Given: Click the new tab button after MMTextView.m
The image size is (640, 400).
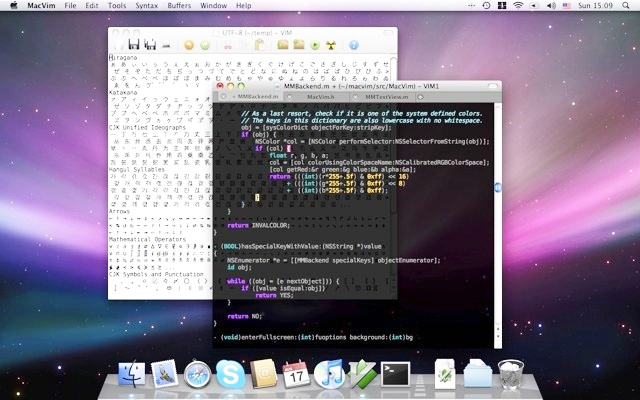Looking at the screenshot, I should (420, 97).
